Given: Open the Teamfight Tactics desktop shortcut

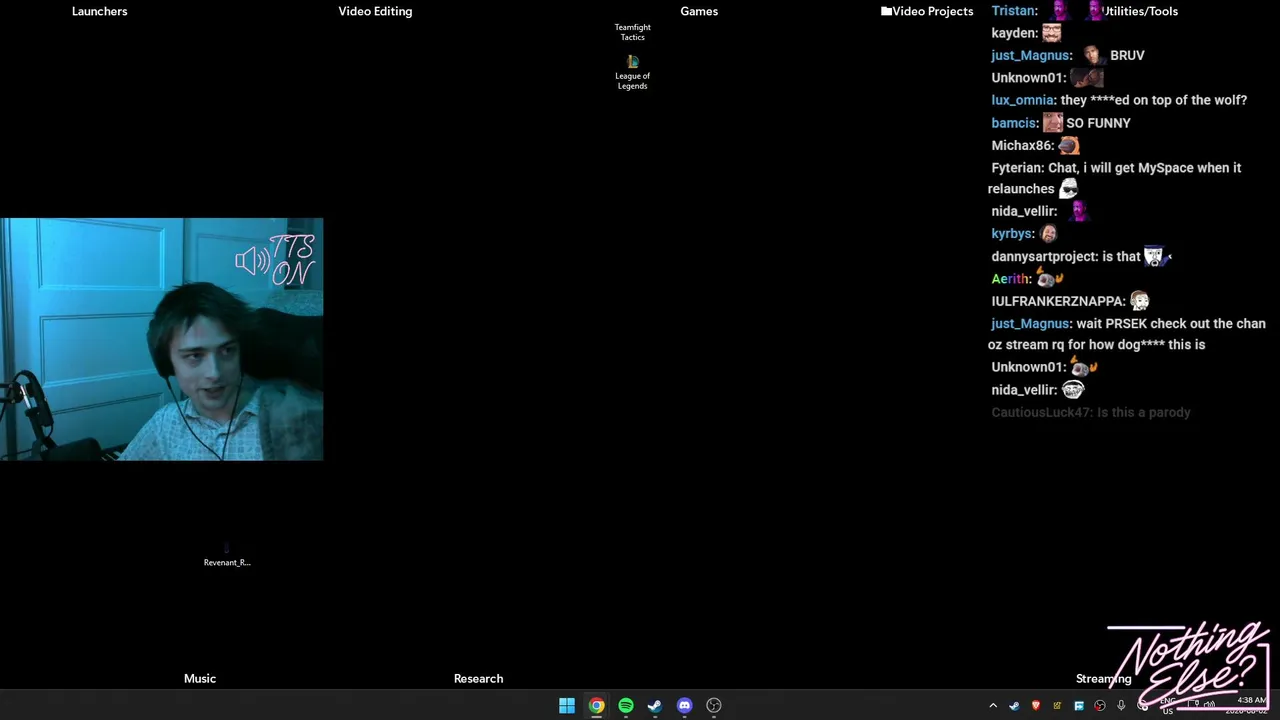Looking at the screenshot, I should point(632,32).
